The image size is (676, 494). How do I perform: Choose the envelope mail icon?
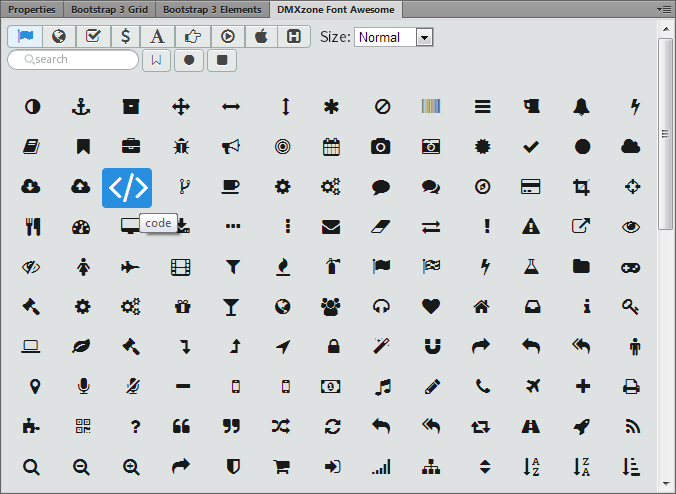click(x=331, y=227)
